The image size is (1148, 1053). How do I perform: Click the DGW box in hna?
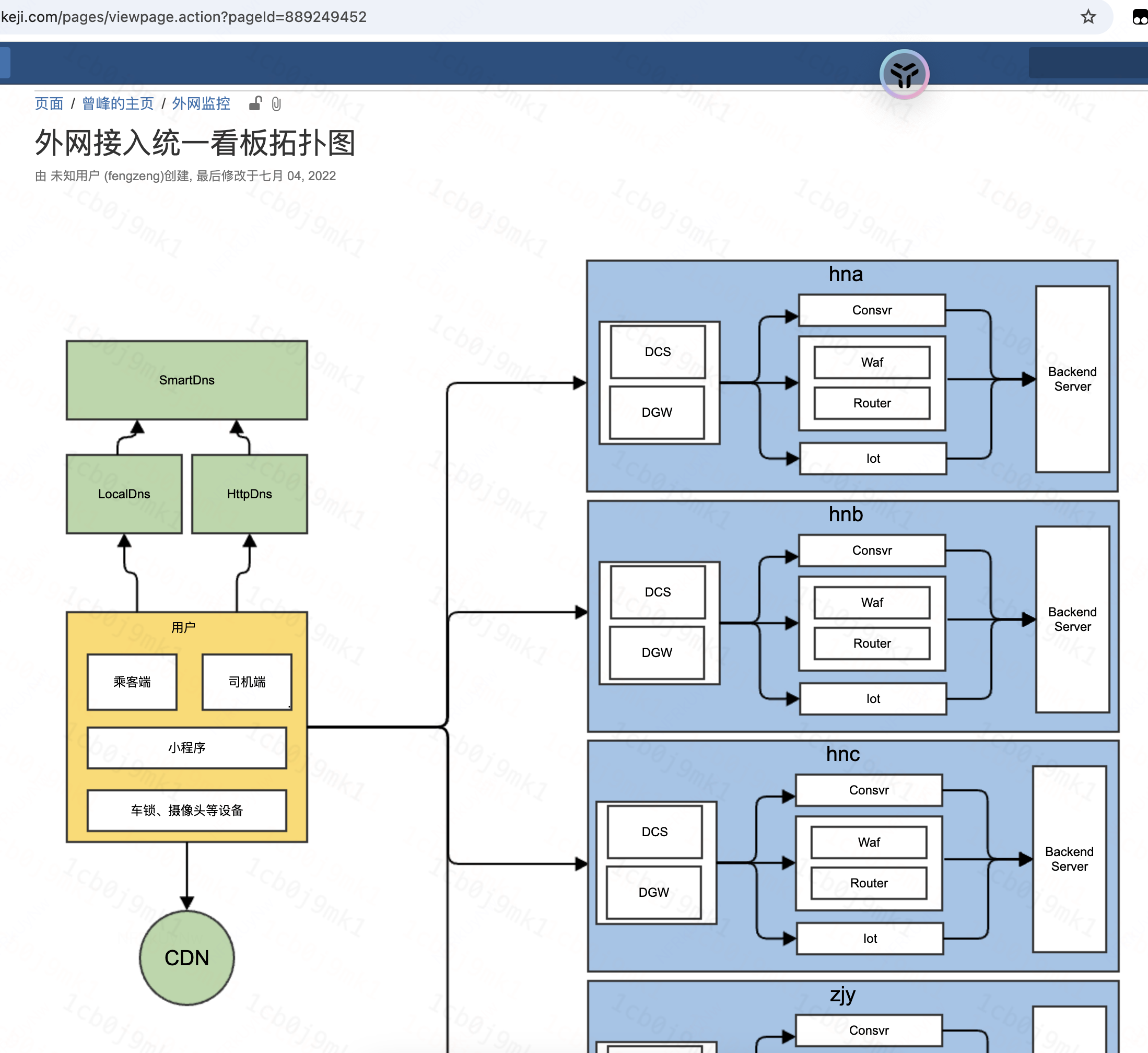coord(657,413)
